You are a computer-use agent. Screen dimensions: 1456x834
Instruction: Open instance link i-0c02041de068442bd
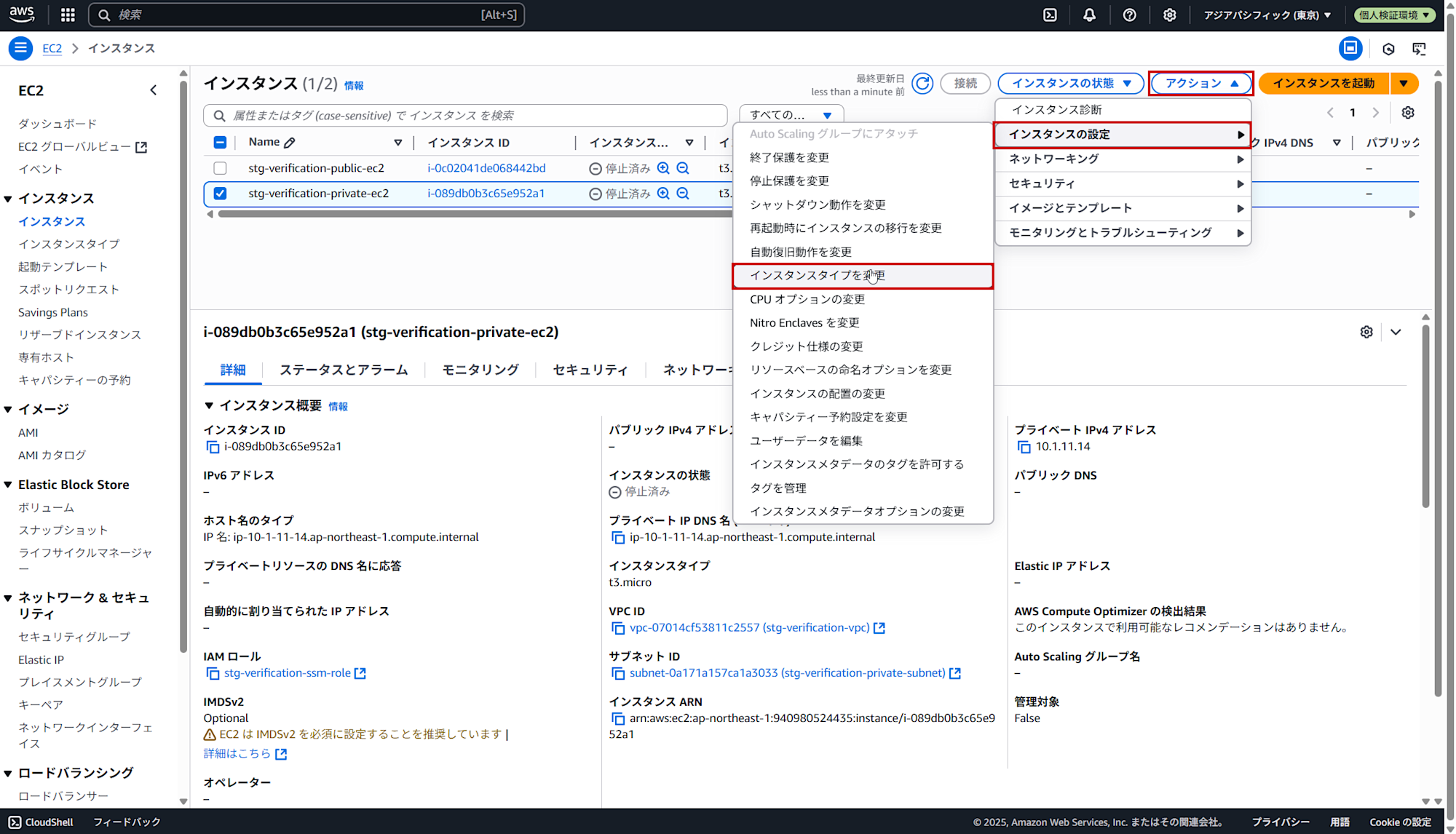pyautogui.click(x=486, y=168)
